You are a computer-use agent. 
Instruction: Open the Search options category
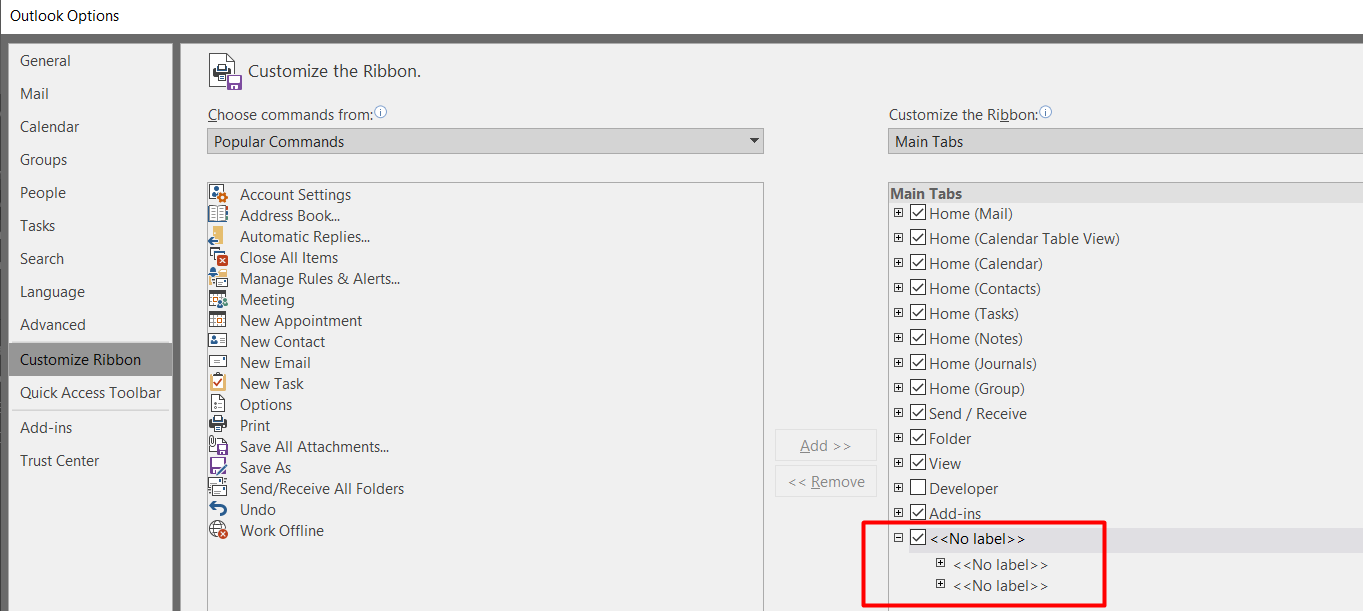[90, 259]
